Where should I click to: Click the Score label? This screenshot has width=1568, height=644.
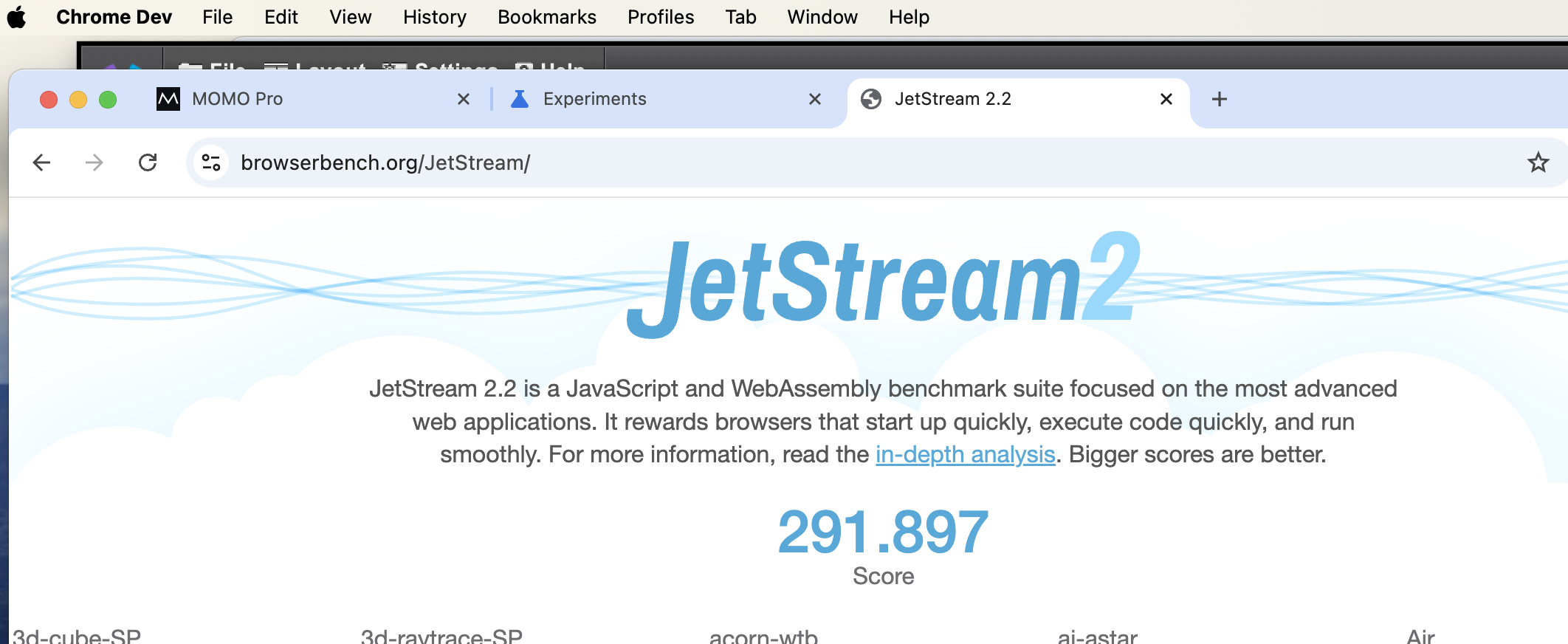coord(883,576)
